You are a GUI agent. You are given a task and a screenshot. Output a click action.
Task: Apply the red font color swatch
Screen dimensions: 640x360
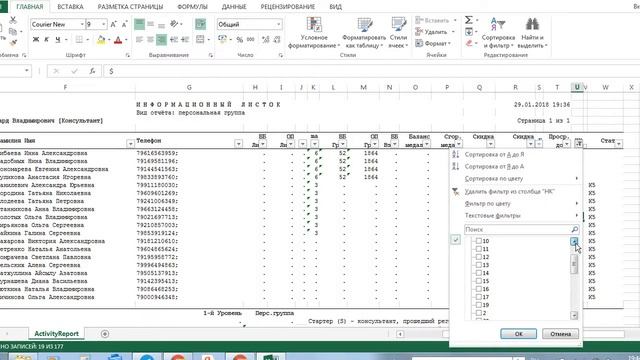[x=118, y=40]
